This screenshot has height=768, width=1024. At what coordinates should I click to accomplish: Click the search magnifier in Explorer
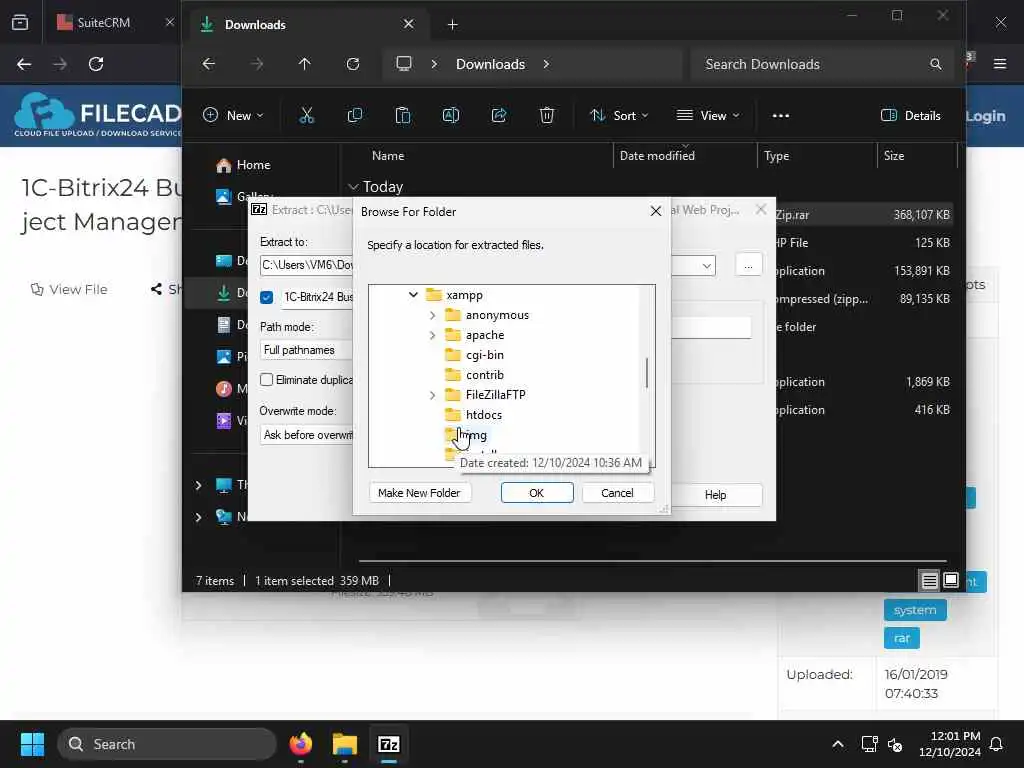click(x=936, y=64)
